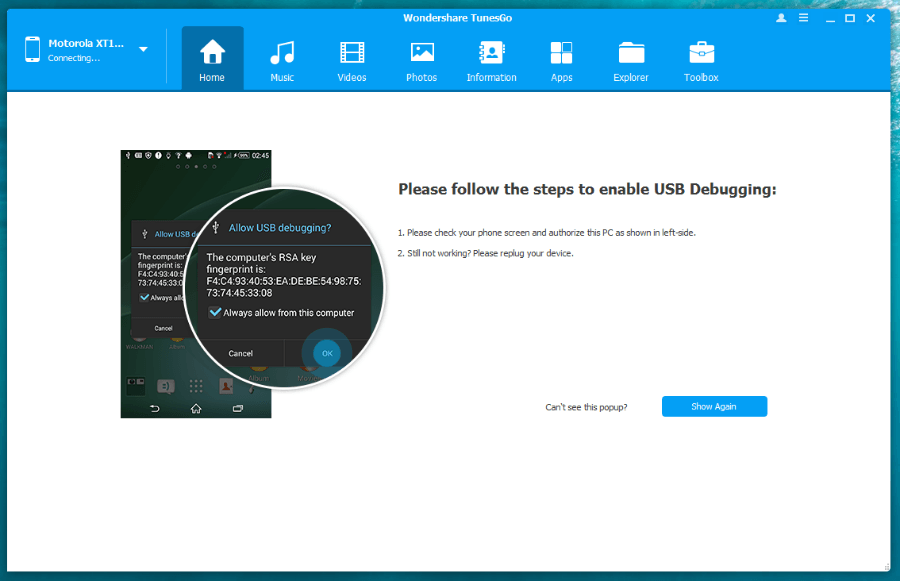900x581 pixels.
Task: Open the Videos tab
Action: click(352, 59)
